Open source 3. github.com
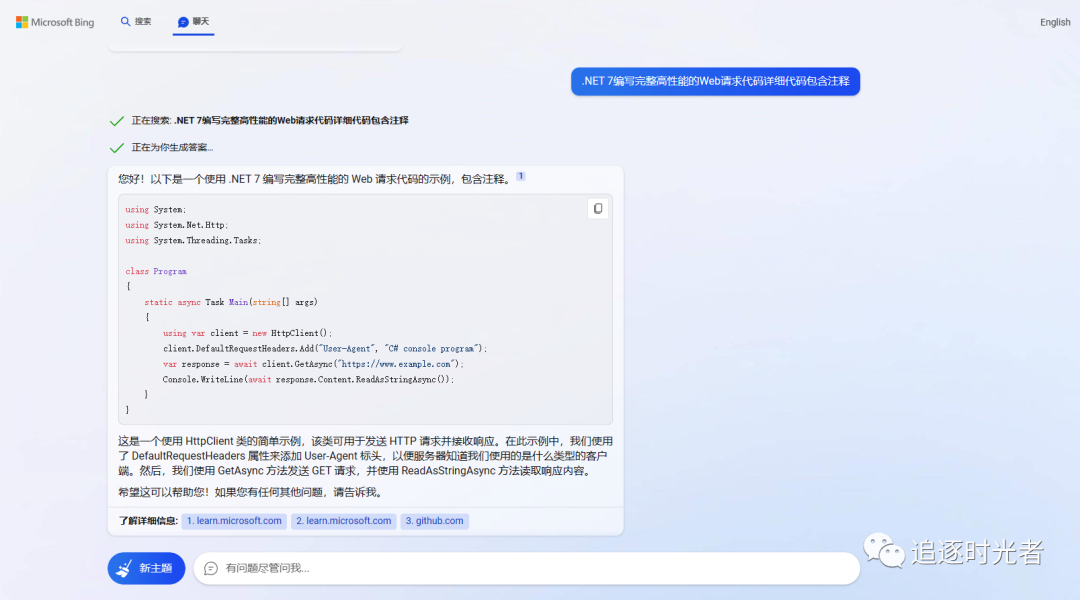Screen dimensions: 1080x600 point(435,521)
